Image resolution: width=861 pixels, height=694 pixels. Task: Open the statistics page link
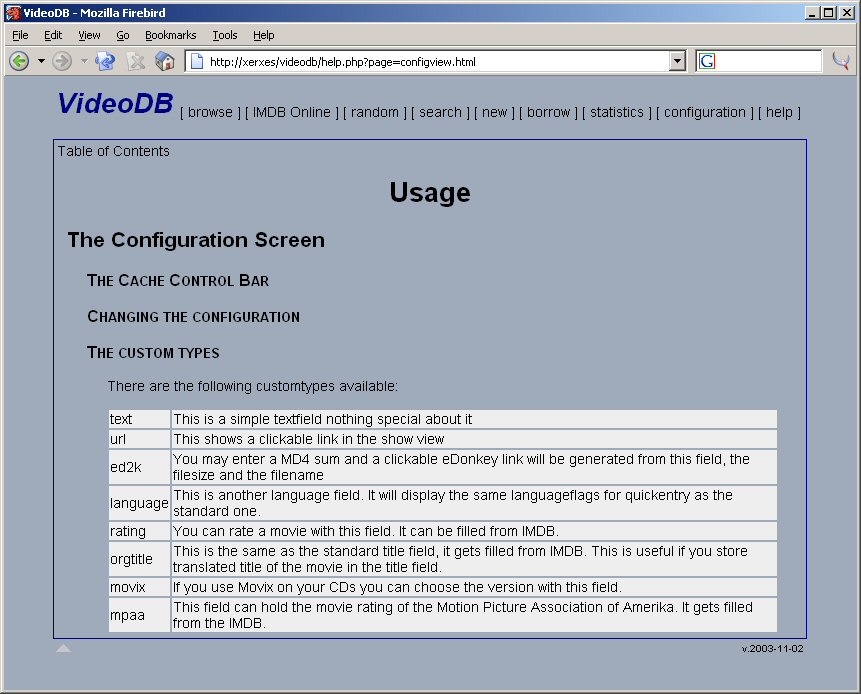616,112
